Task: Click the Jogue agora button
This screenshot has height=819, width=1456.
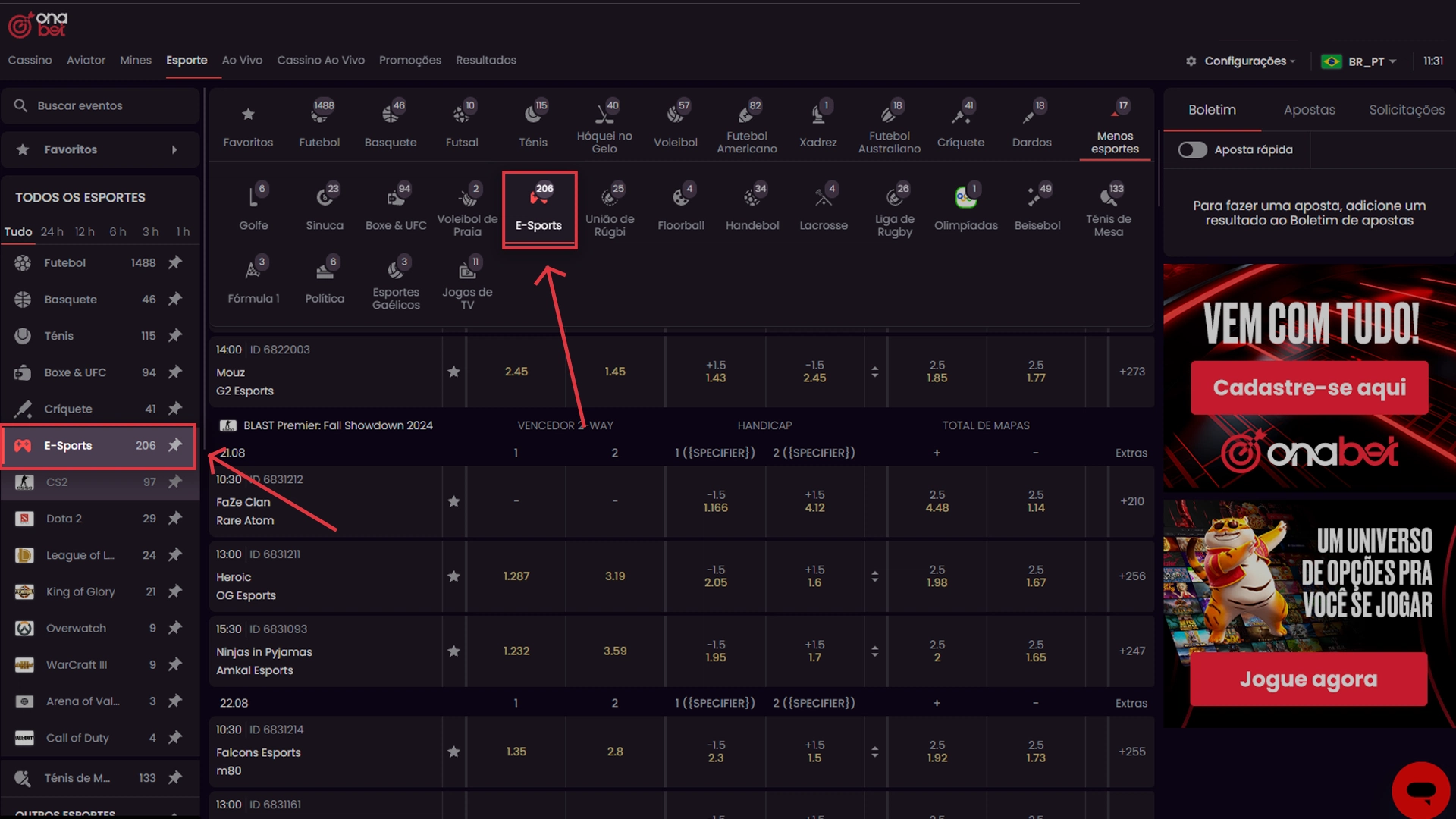Action: (1308, 679)
